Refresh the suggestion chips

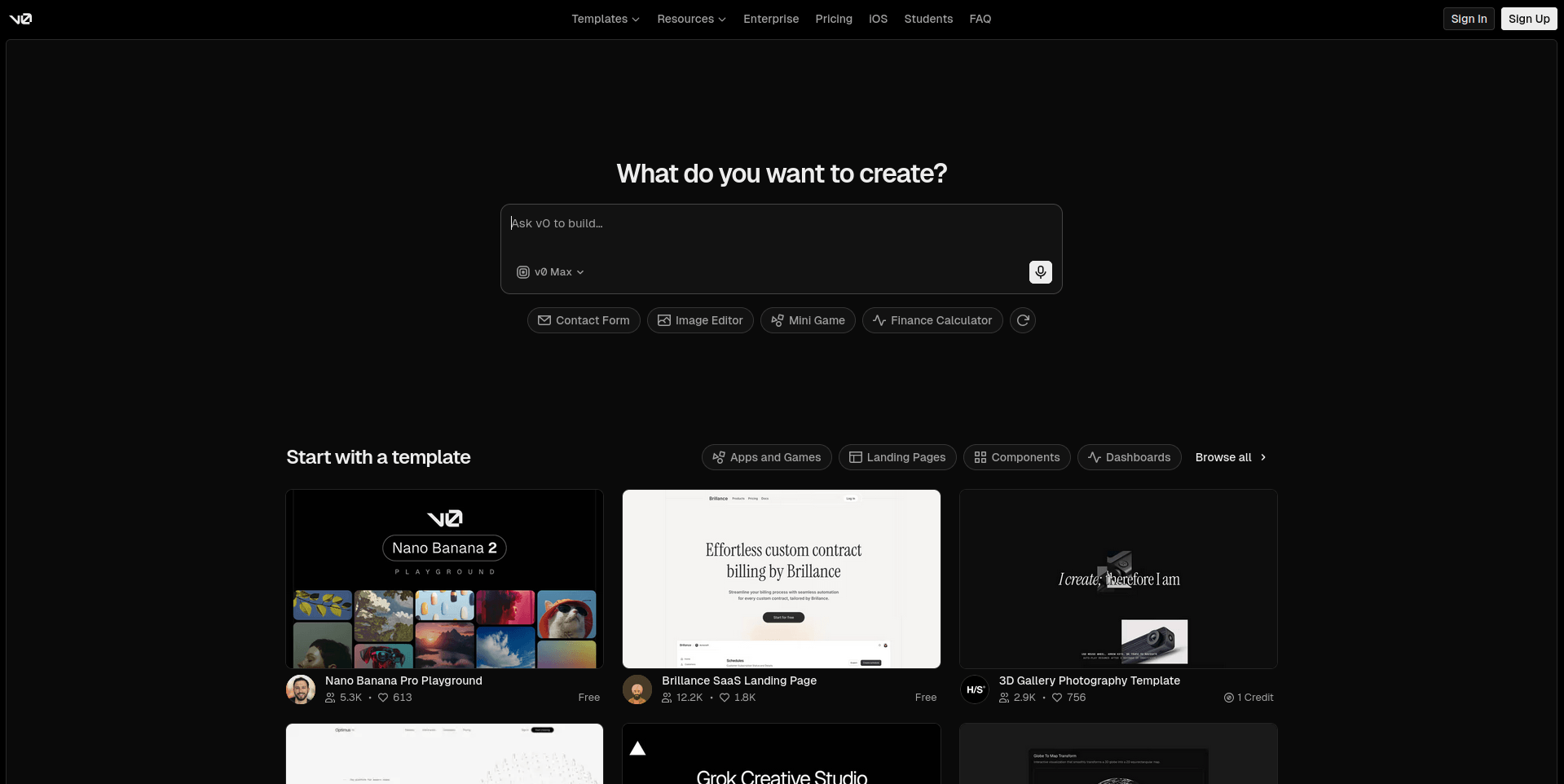(x=1023, y=320)
